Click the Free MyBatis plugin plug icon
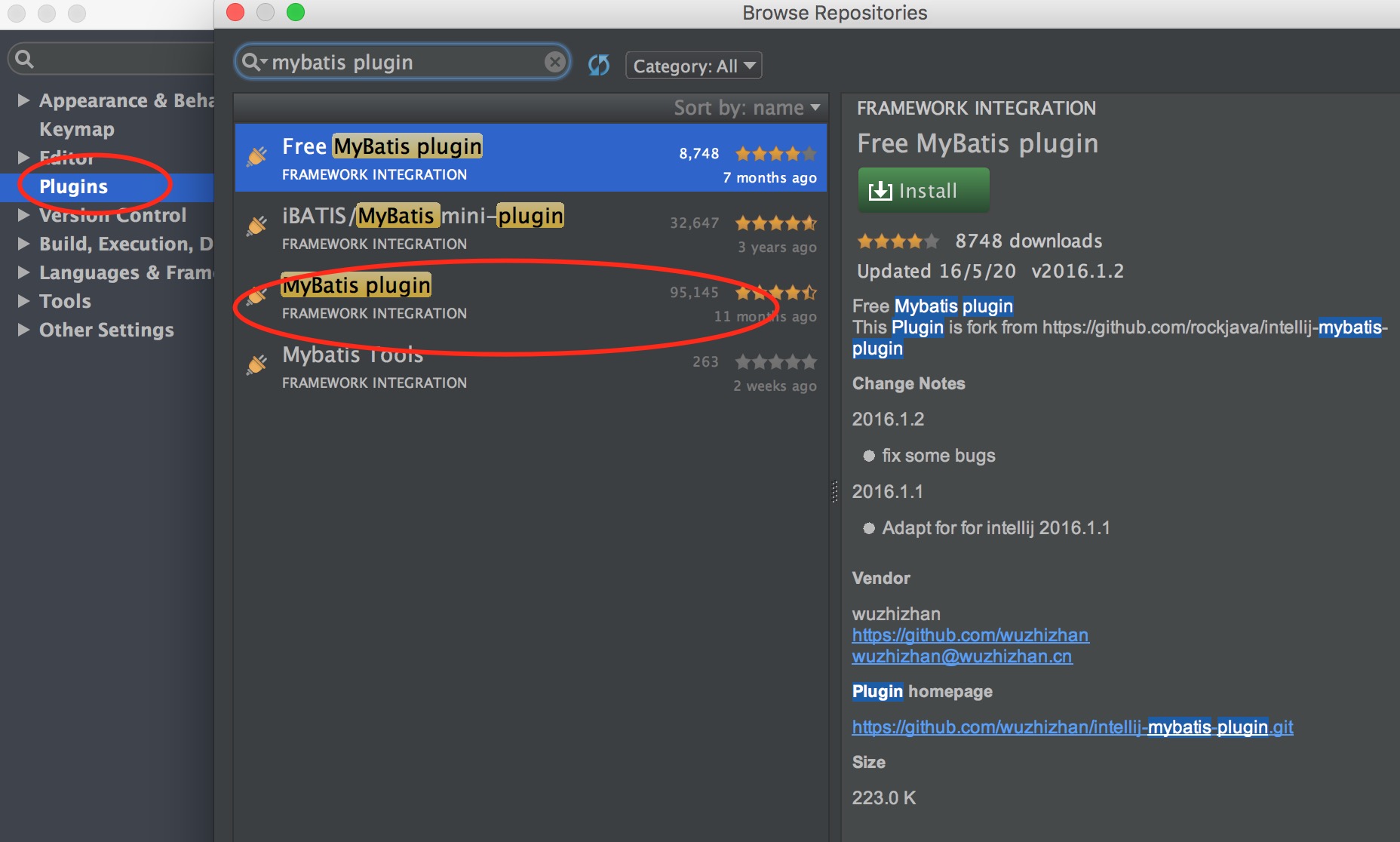The height and width of the screenshot is (842, 1400). [x=257, y=156]
